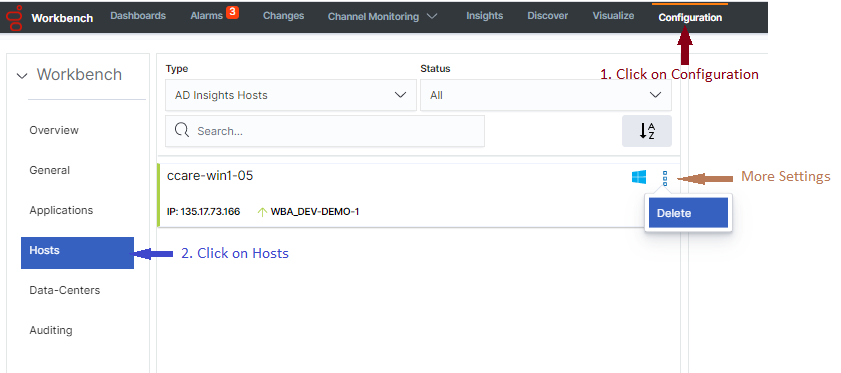Click the magnifier search icon
The width and height of the screenshot is (841, 373).
(x=182, y=130)
